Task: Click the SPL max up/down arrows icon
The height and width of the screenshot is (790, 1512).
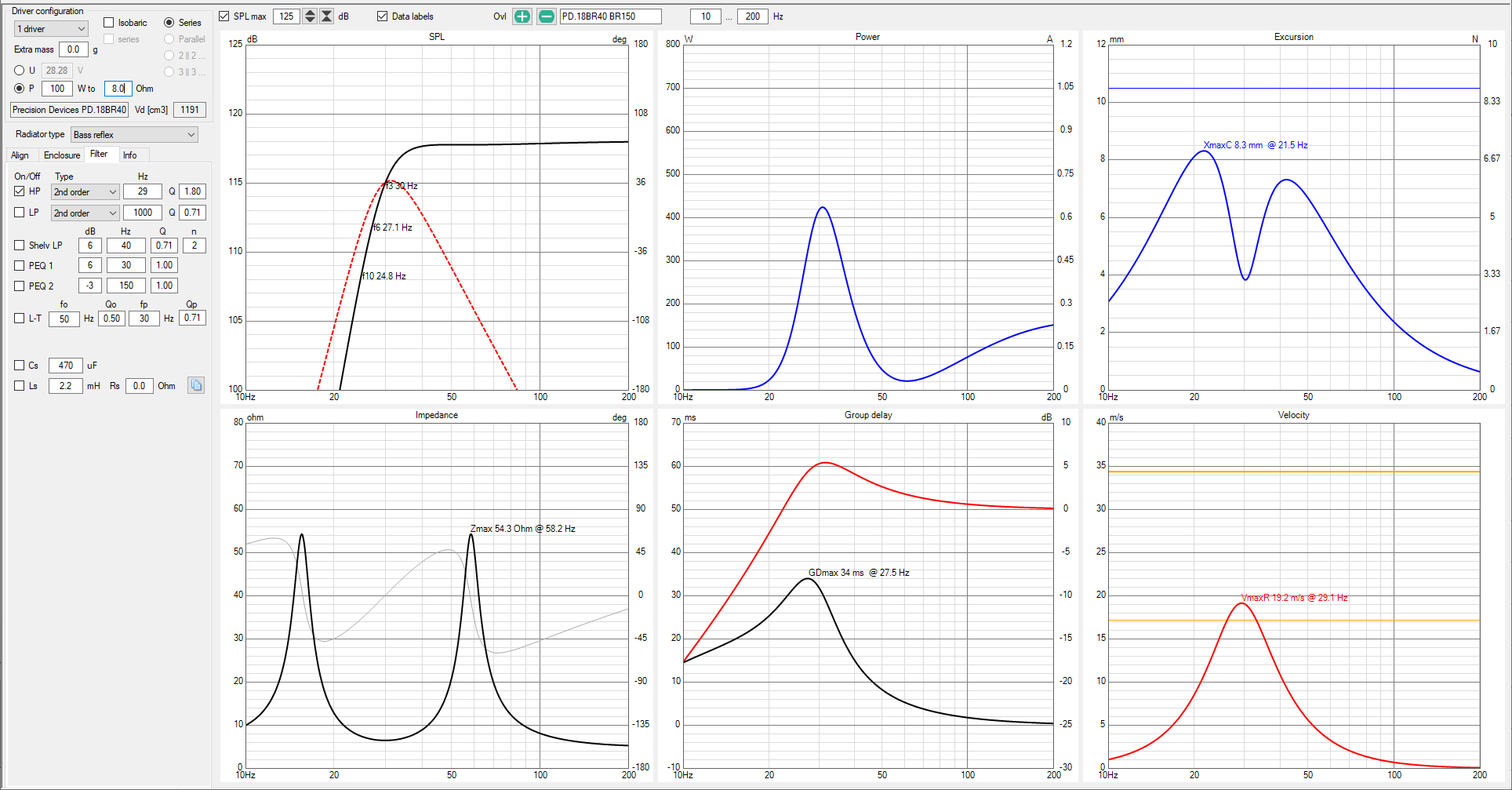Action: (310, 16)
